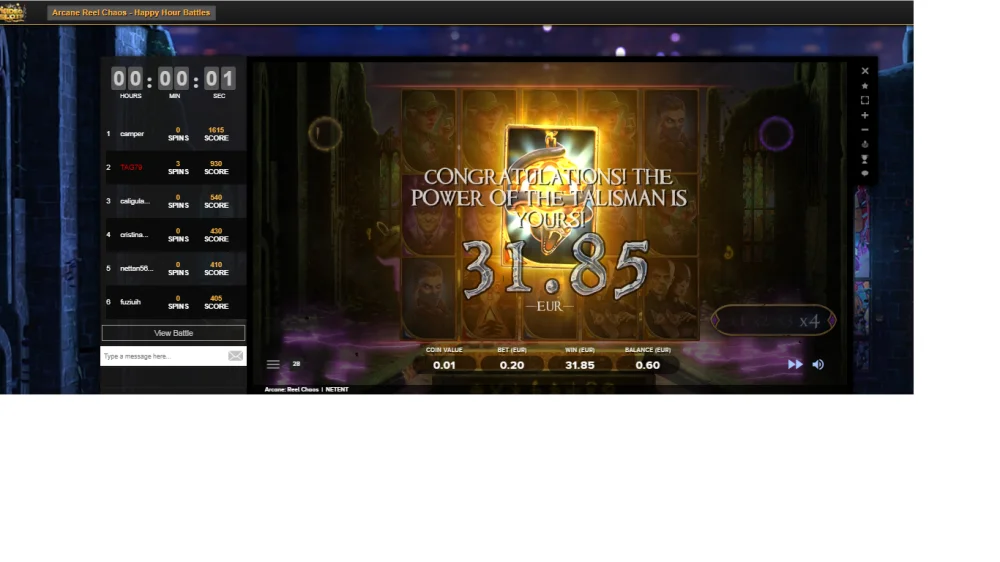Click the bet 0.20 EUR field
1000x562 pixels.
coord(511,365)
